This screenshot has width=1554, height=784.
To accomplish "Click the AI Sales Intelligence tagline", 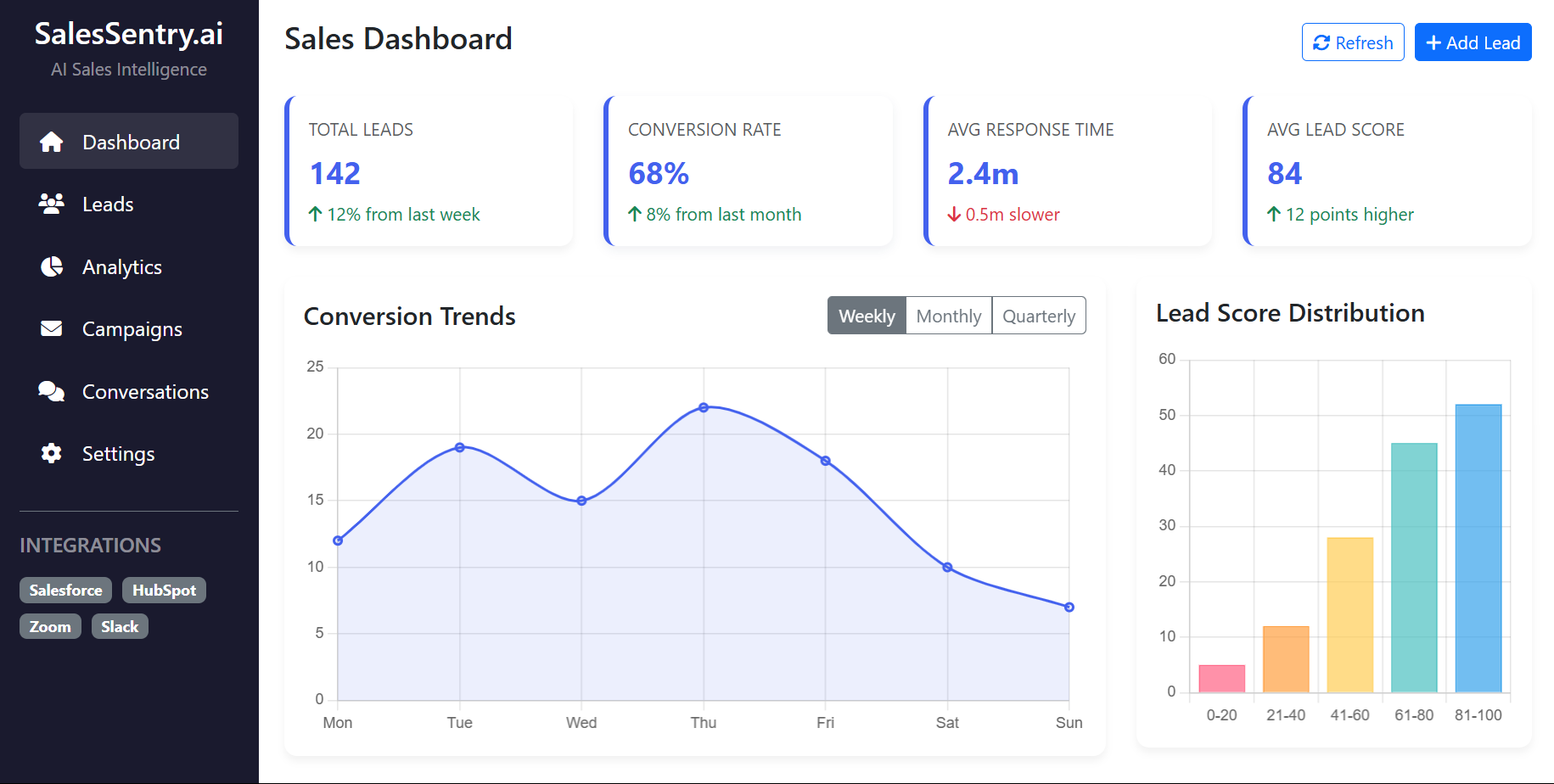I will (129, 69).
